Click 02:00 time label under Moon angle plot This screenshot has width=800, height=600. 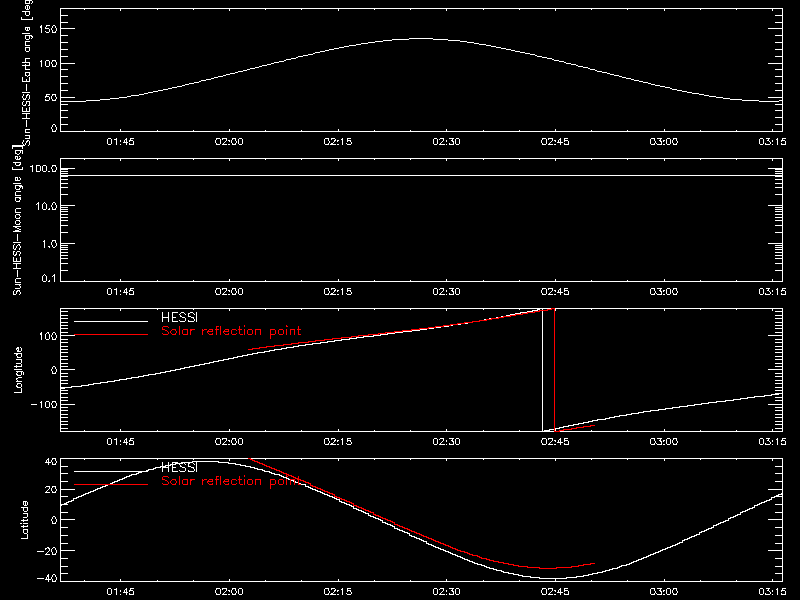229,292
